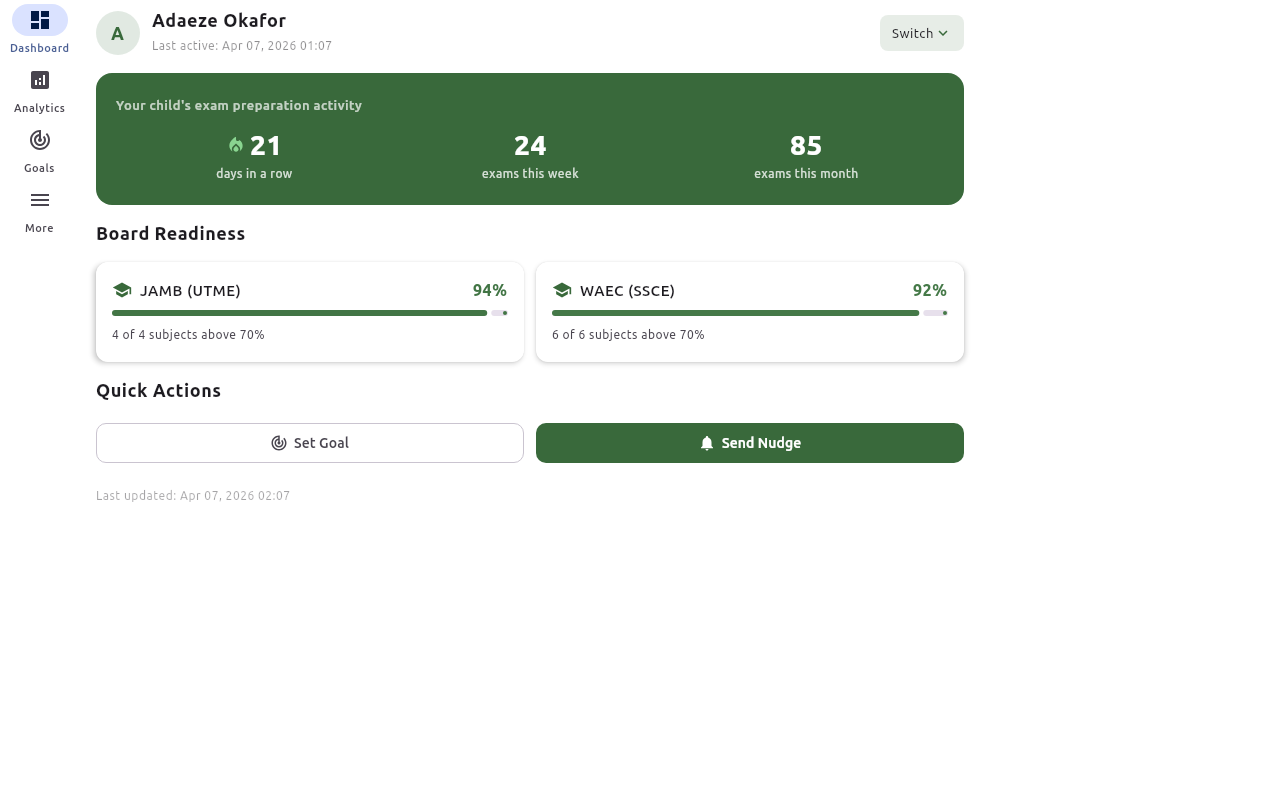1280x800 pixels.
Task: Click Send Nudge
Action: click(750, 443)
